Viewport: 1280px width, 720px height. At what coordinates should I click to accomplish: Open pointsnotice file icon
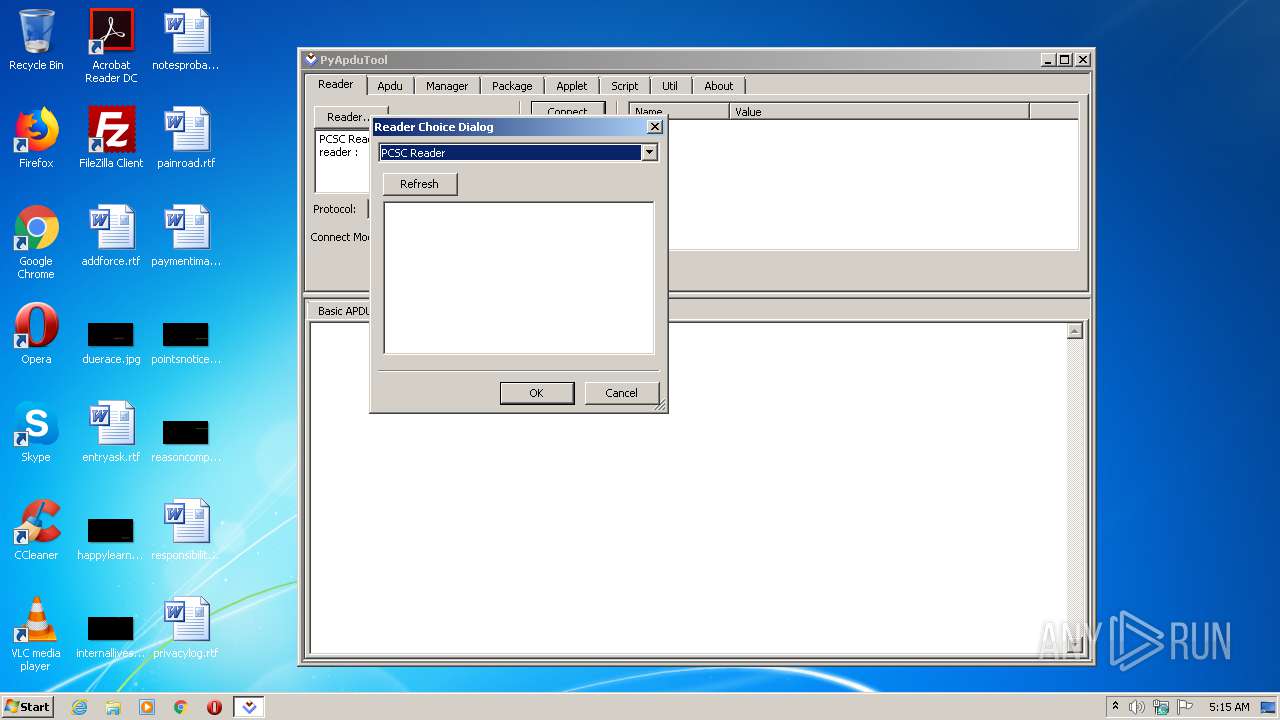click(x=186, y=341)
